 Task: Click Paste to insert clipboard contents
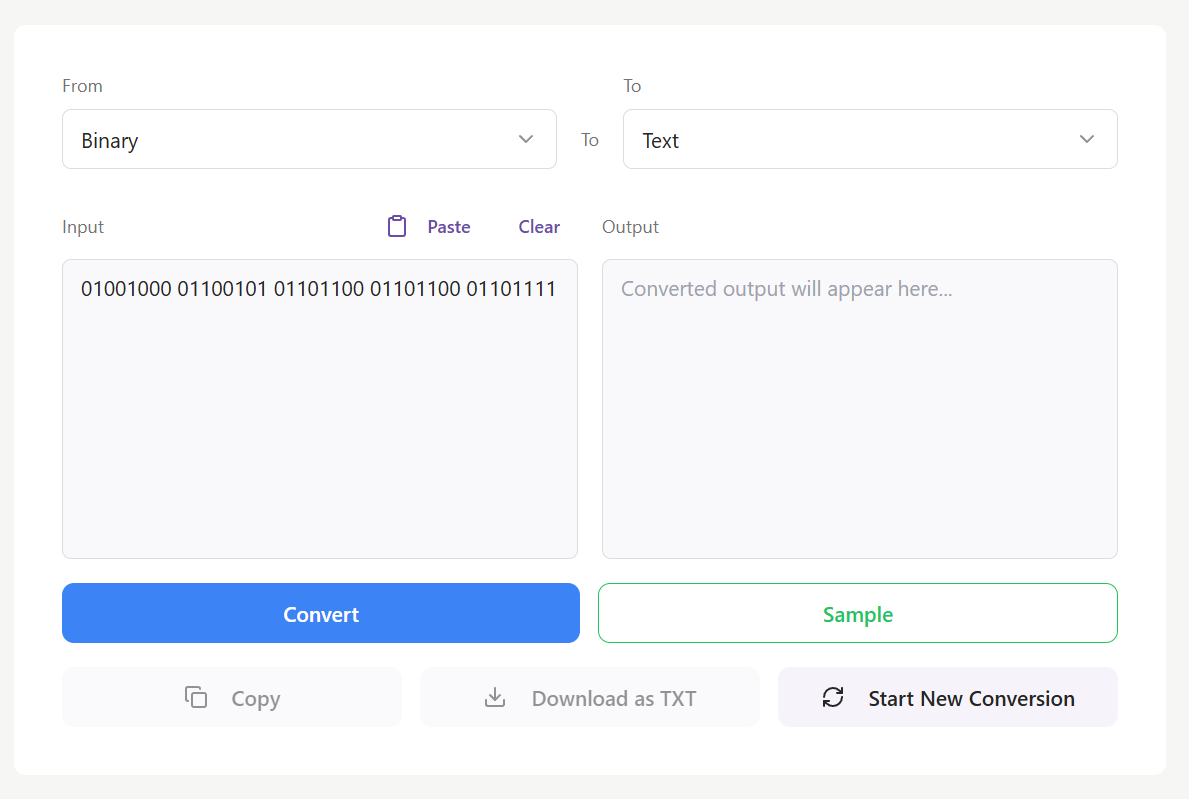point(447,226)
